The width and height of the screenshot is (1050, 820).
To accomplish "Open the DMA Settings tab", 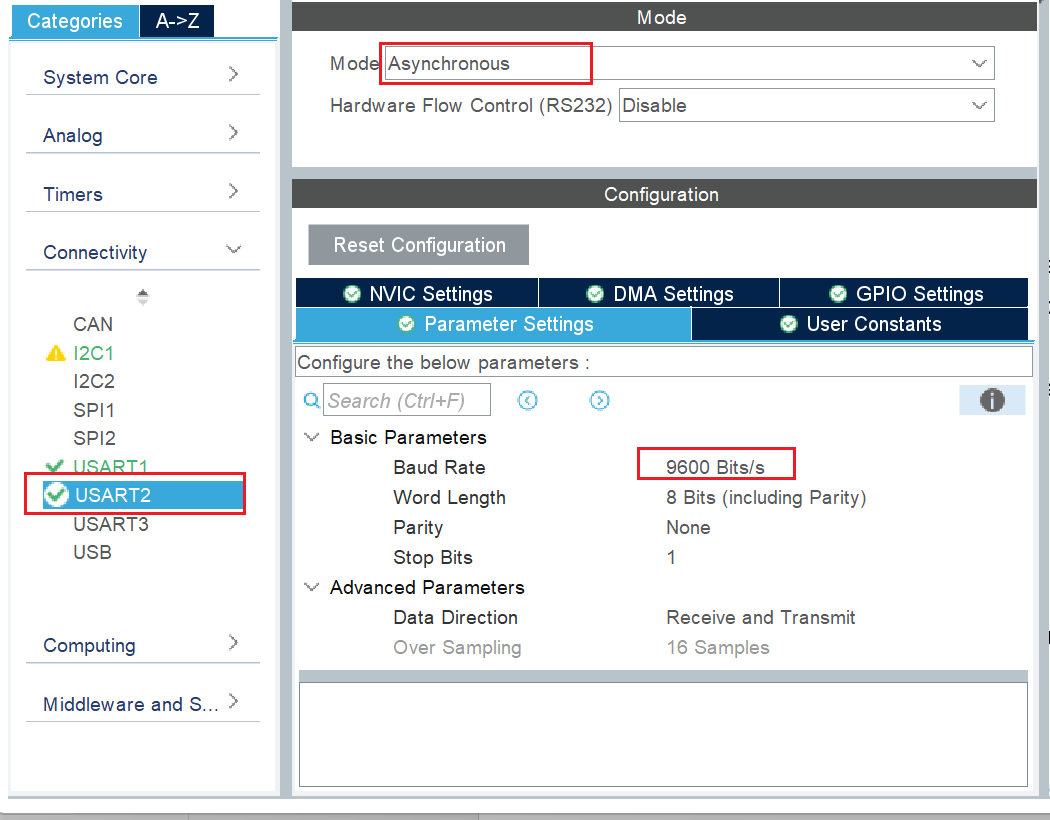I will click(659, 294).
